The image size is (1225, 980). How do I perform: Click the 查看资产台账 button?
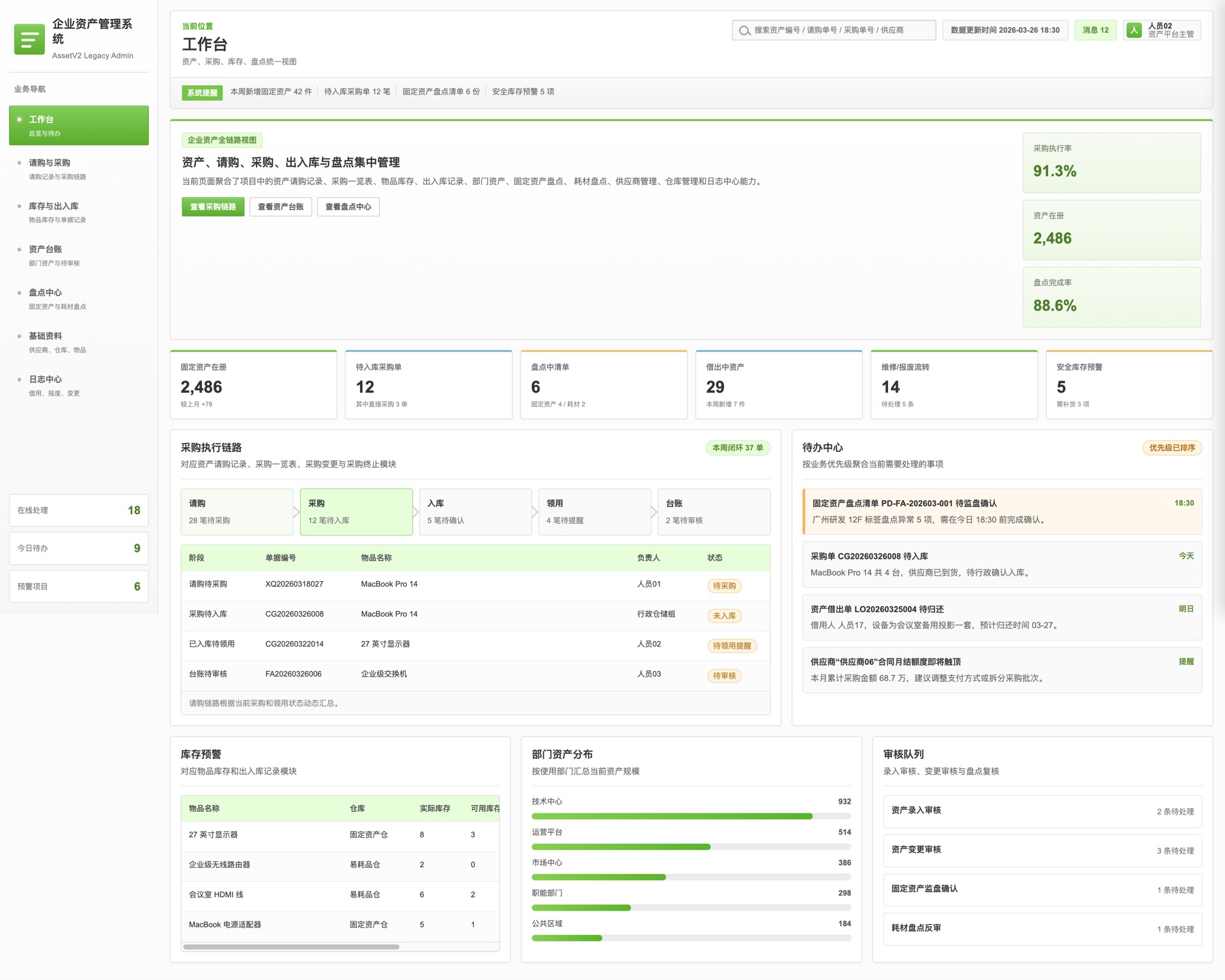[x=280, y=207]
